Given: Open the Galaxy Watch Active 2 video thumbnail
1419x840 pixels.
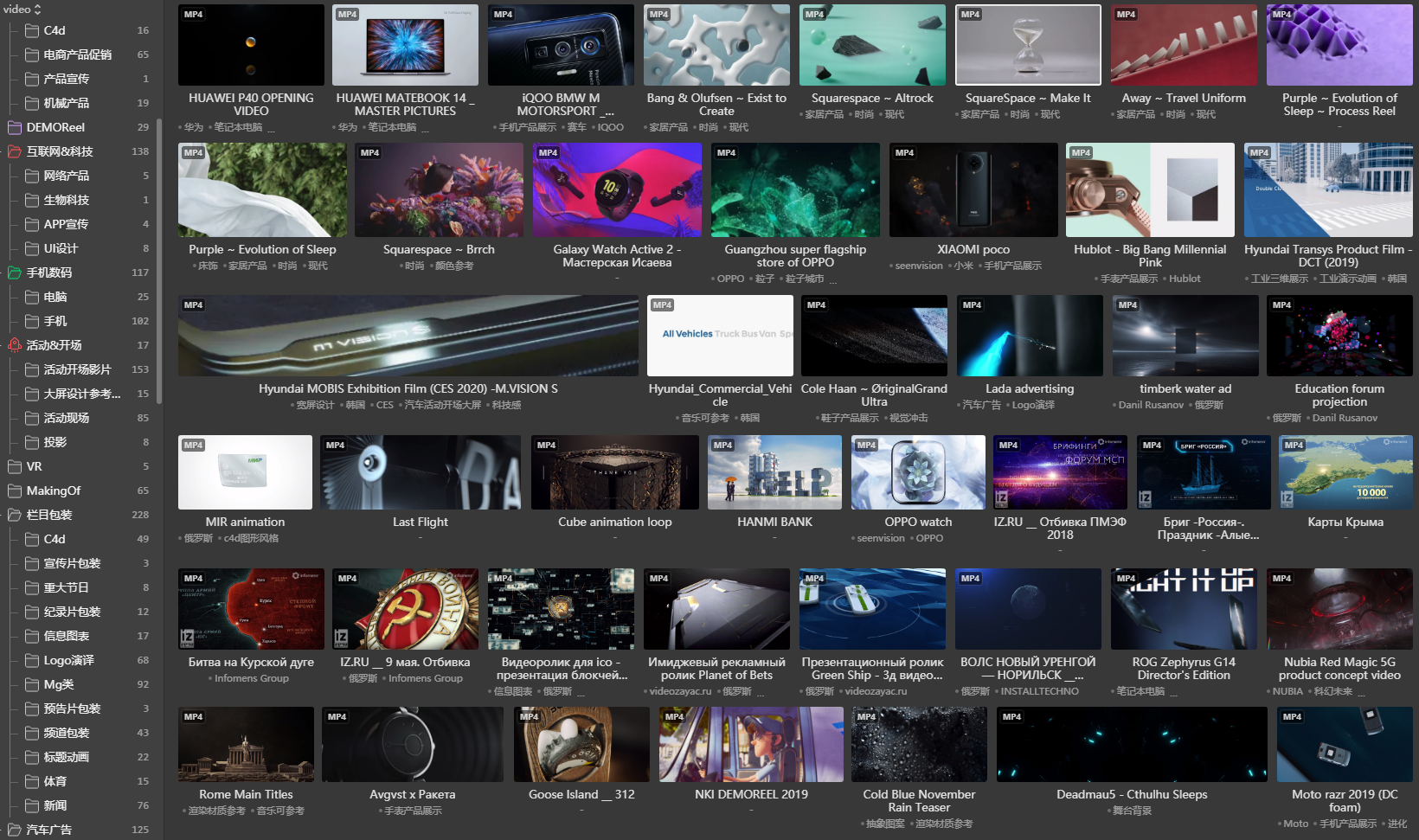Looking at the screenshot, I should pos(617,190).
